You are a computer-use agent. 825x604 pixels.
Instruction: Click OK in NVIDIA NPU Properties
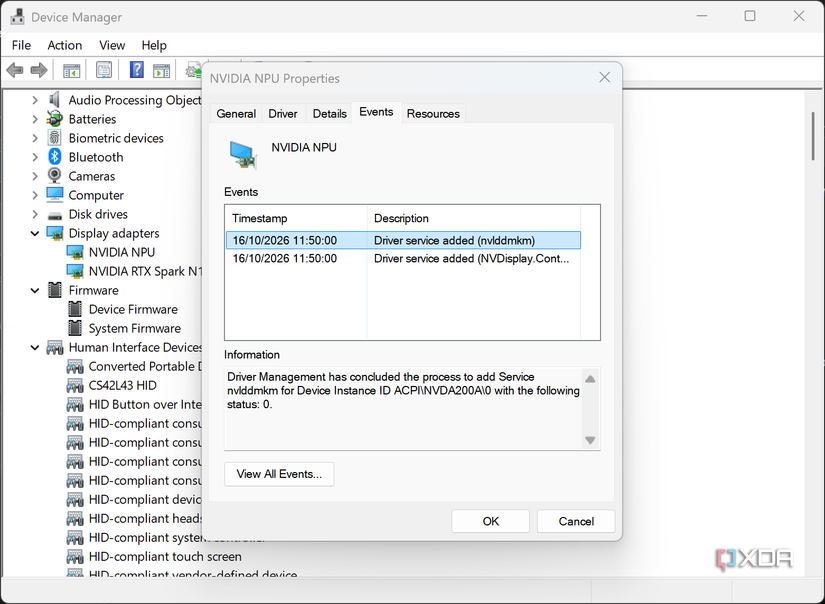pos(490,521)
